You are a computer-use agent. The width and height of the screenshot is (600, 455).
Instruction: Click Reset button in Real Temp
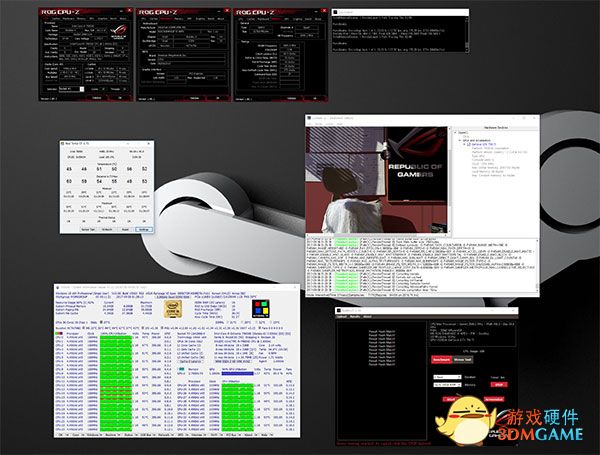125,229
